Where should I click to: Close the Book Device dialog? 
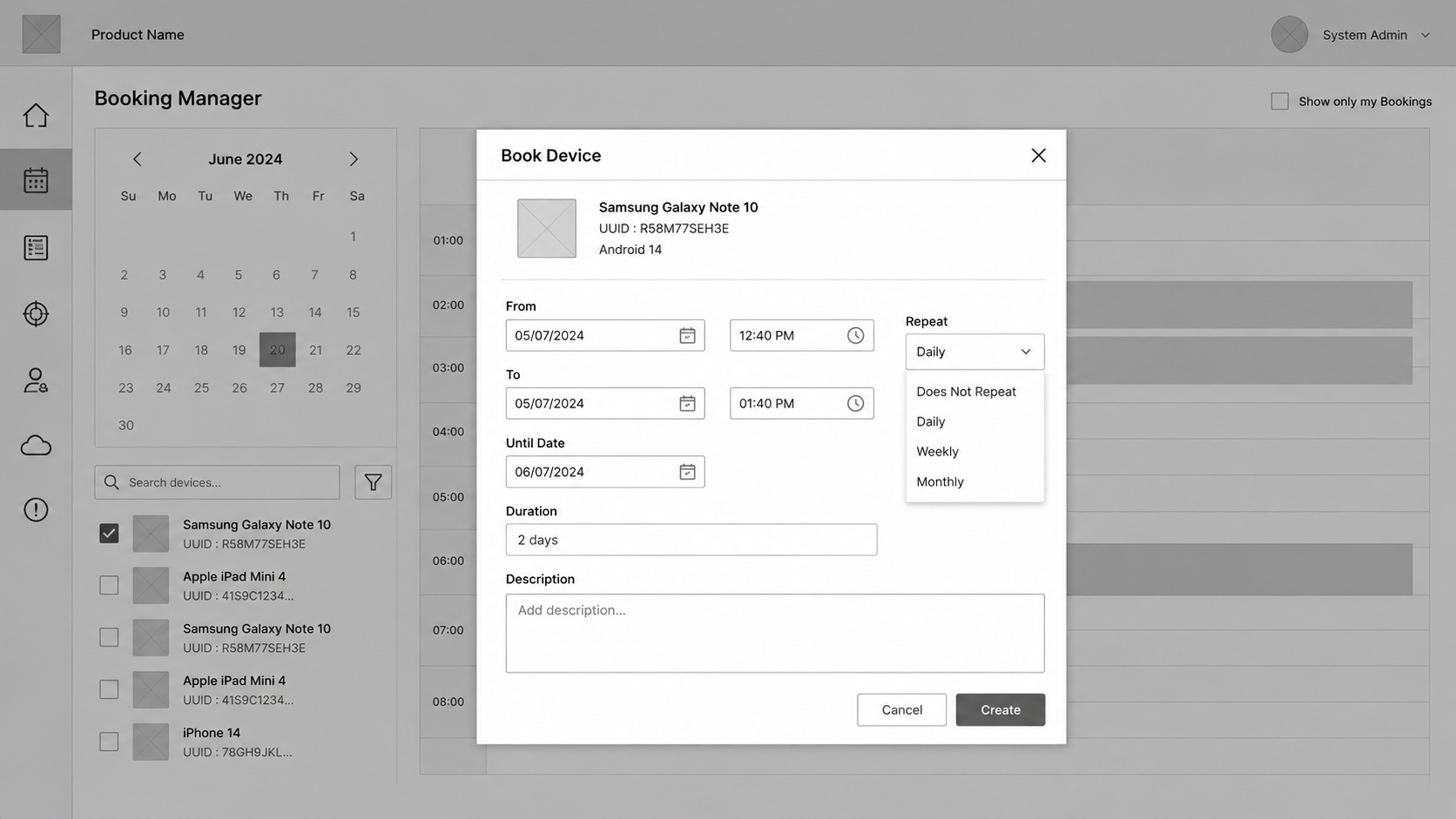pos(1038,155)
